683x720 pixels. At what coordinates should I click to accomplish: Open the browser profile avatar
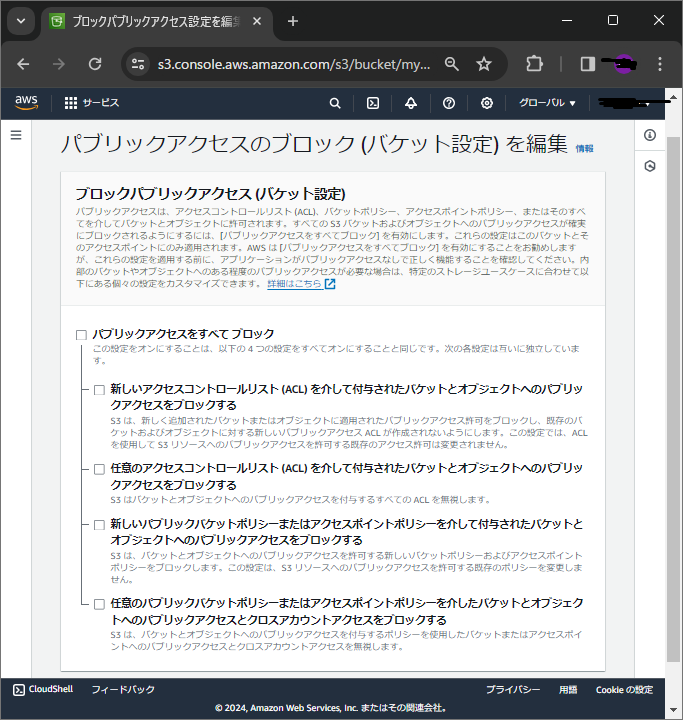click(623, 64)
